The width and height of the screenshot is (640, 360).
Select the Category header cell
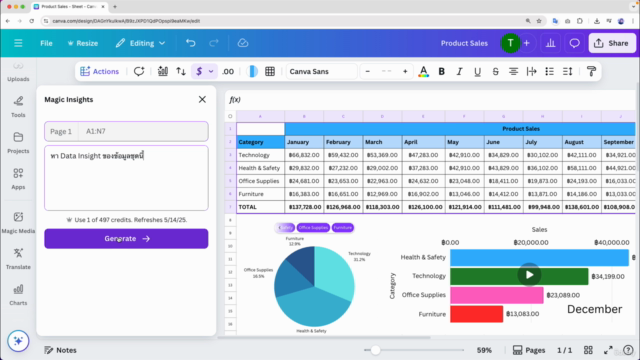point(260,142)
